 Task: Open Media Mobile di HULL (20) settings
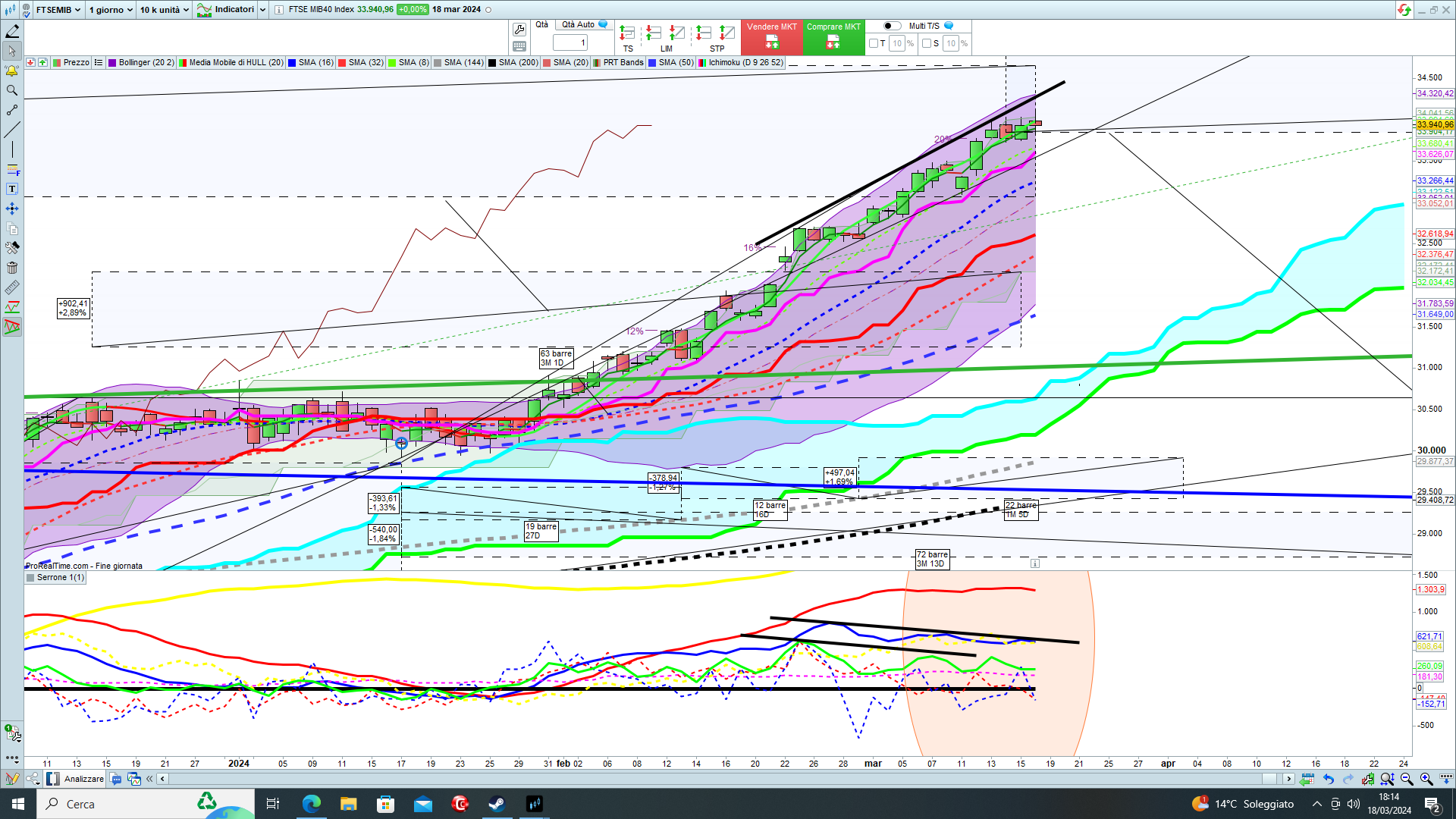(x=231, y=62)
